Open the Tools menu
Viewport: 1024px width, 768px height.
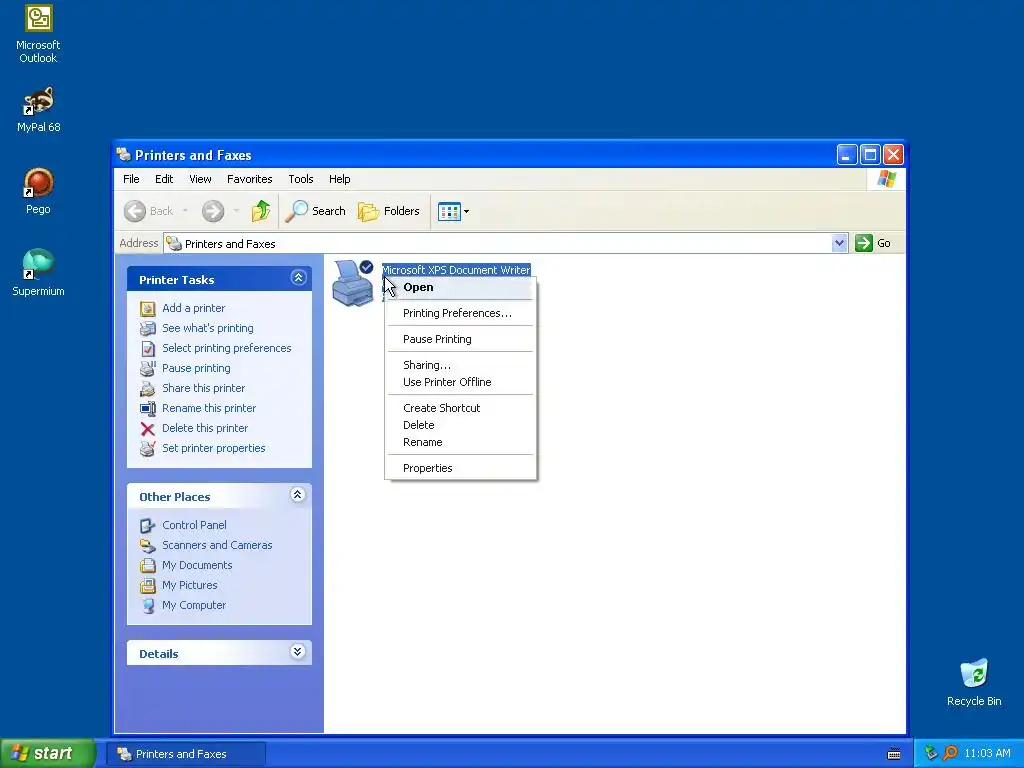pos(301,179)
